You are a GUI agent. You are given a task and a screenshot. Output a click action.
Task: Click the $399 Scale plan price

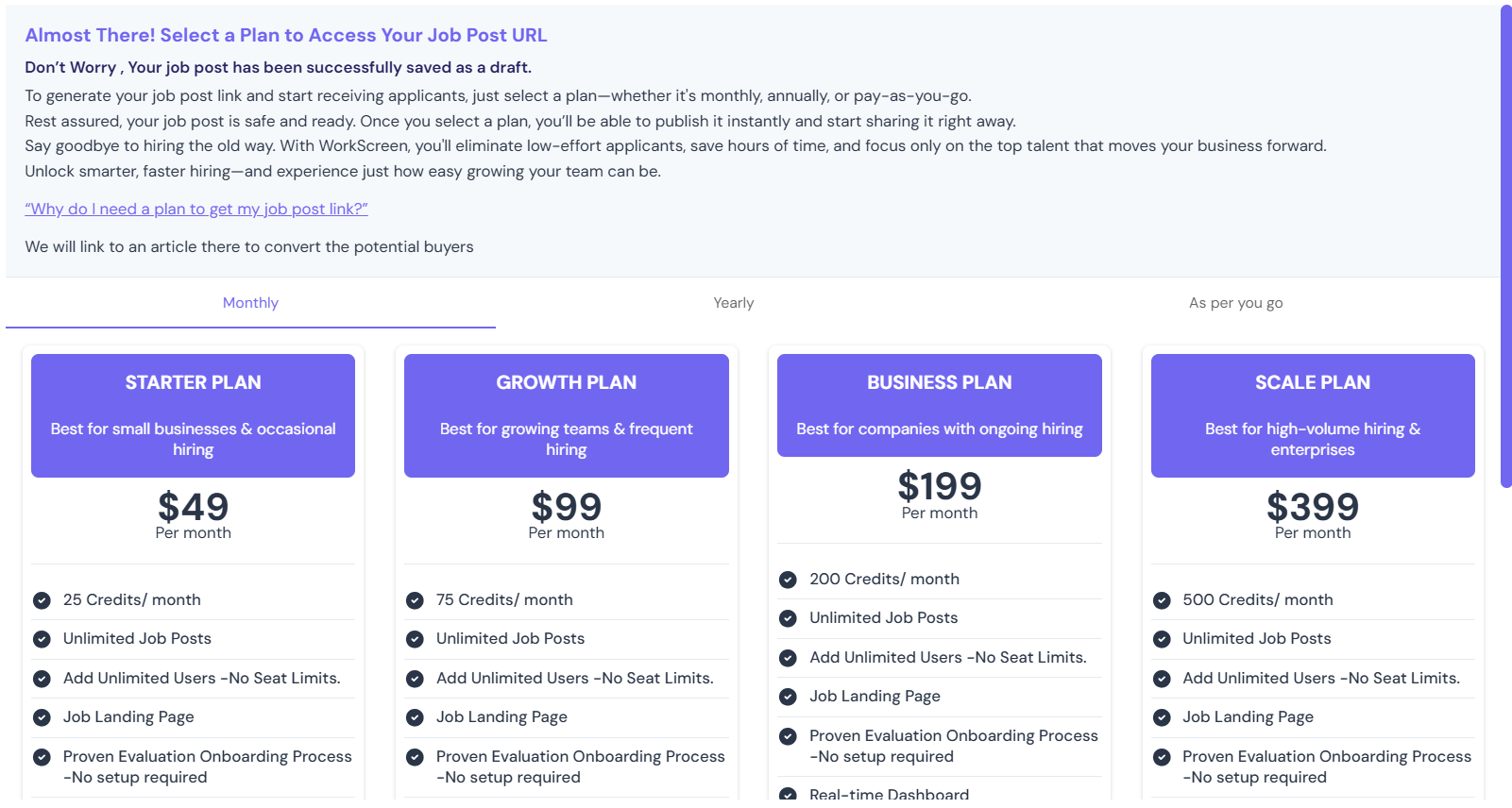click(x=1313, y=507)
